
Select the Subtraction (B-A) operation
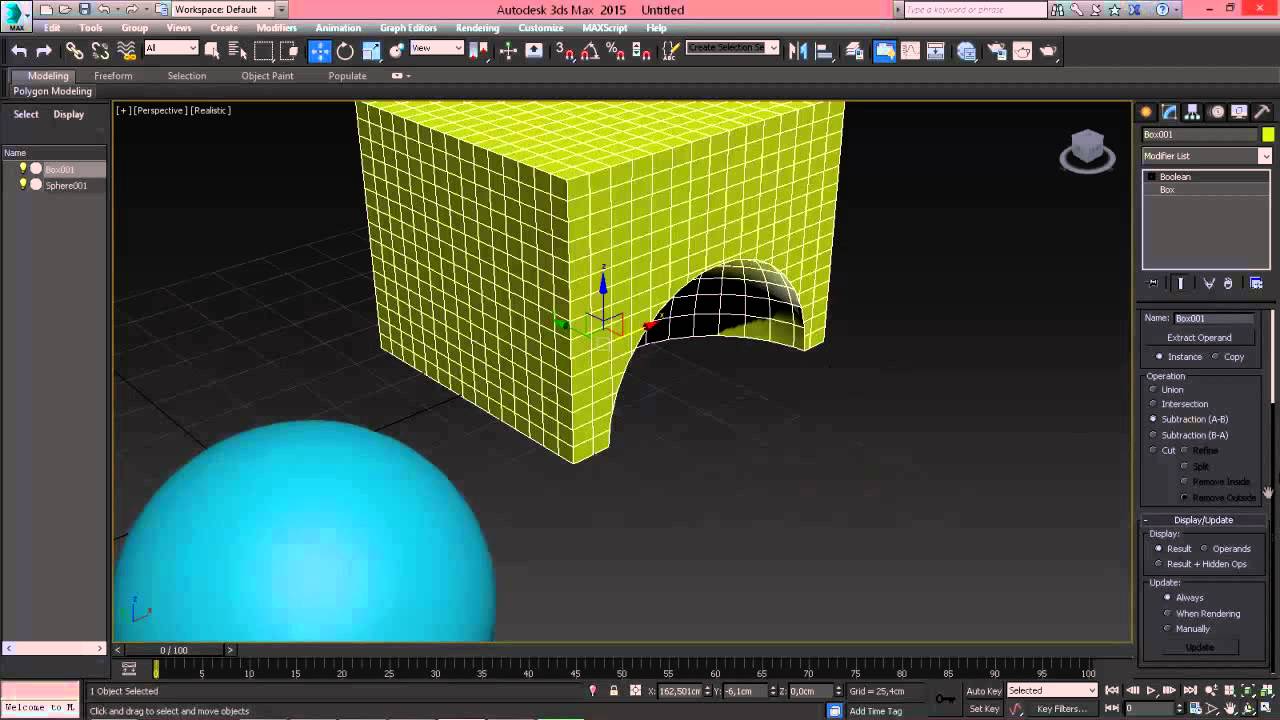point(1153,435)
